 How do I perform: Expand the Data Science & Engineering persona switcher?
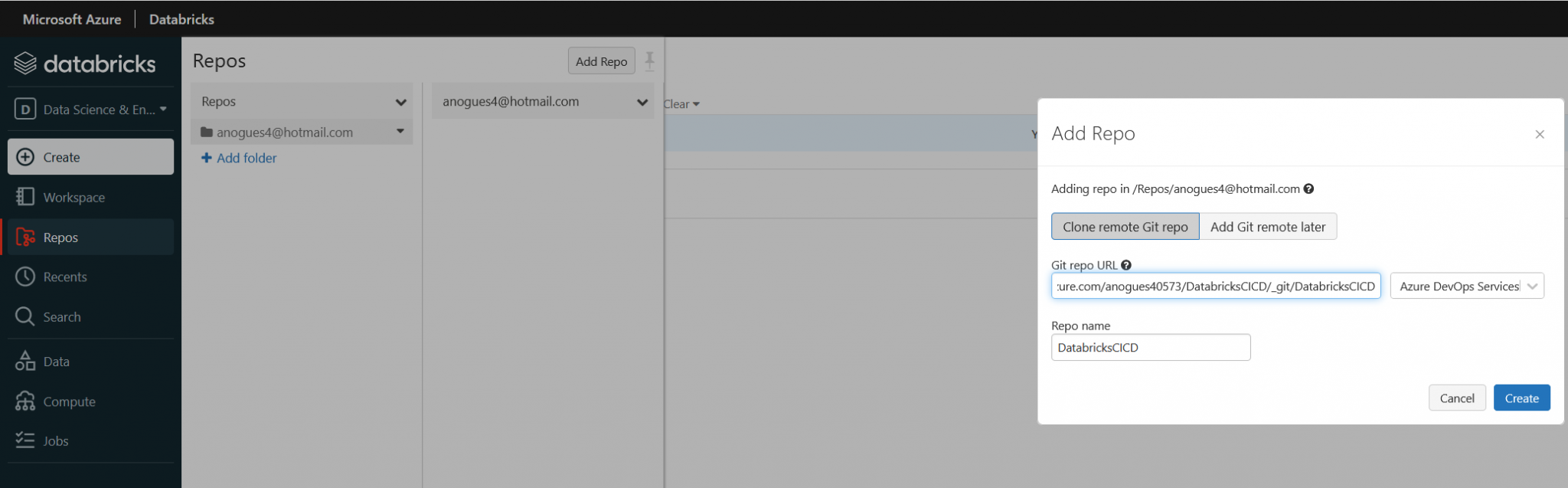91,110
